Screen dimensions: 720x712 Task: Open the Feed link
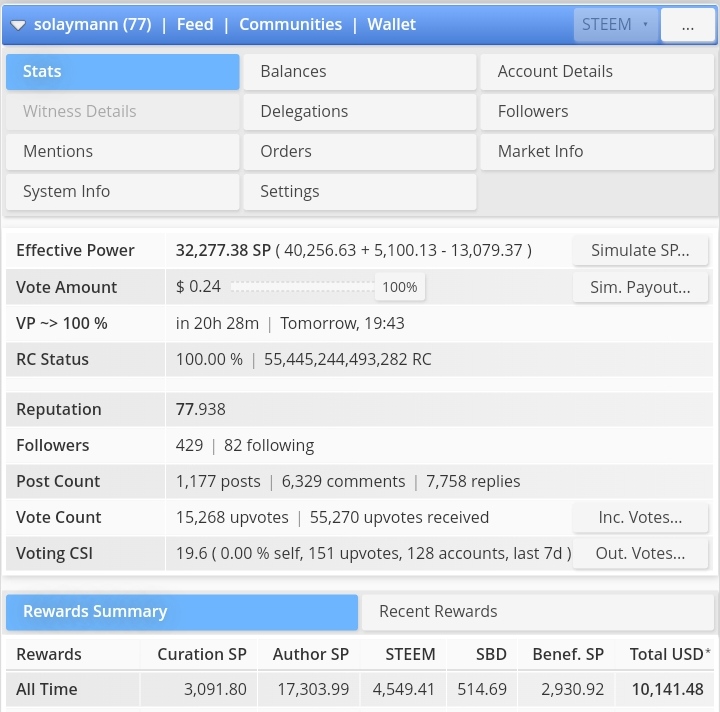[x=195, y=24]
